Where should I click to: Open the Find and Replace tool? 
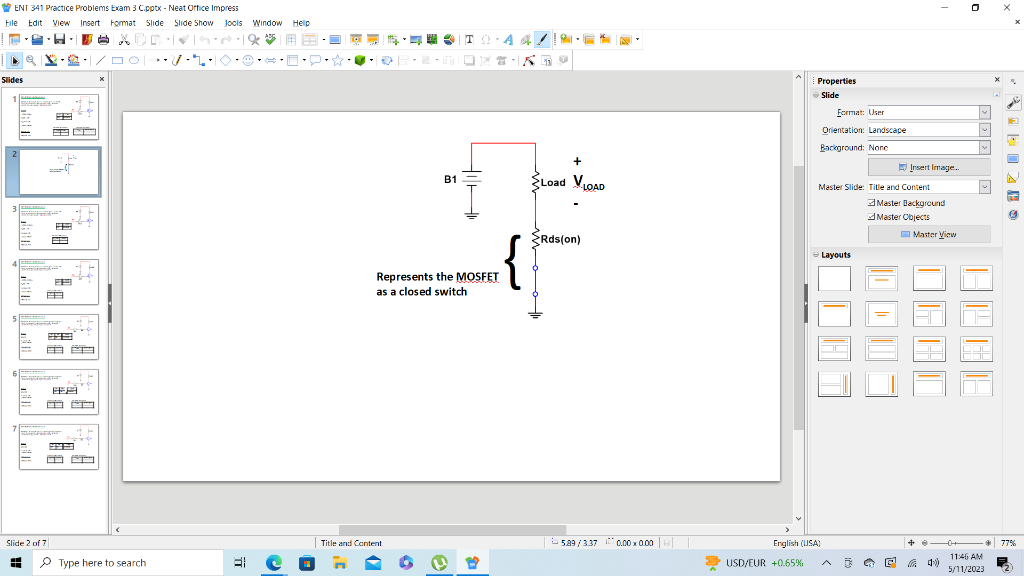pyautogui.click(x=253, y=40)
